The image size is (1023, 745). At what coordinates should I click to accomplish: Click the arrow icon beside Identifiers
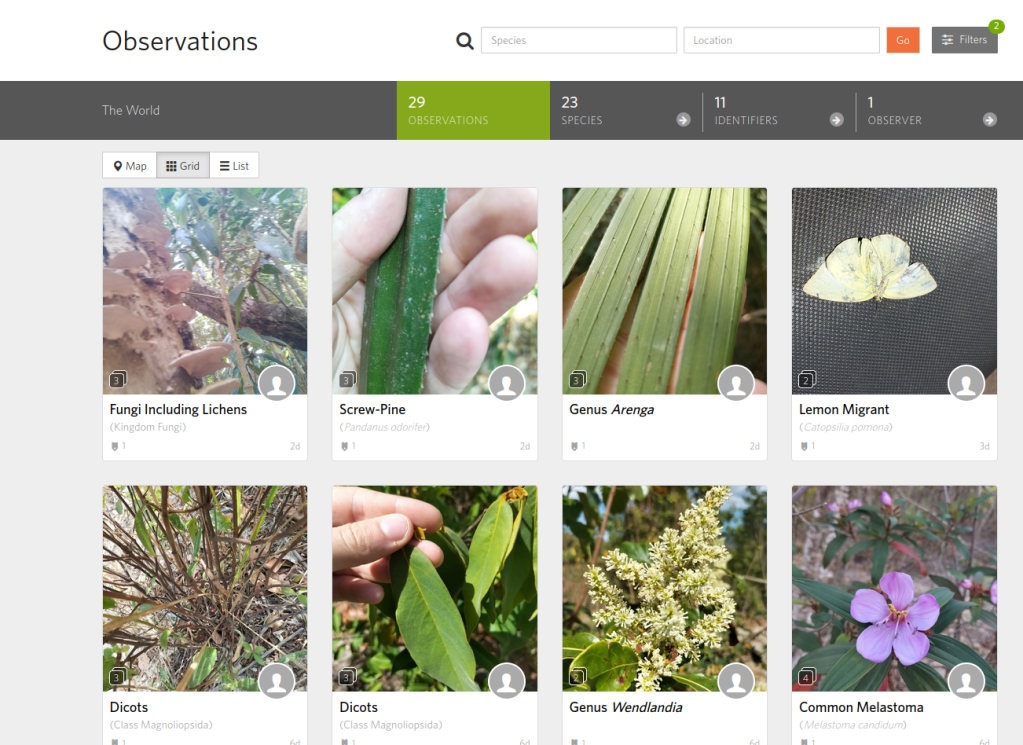coord(836,120)
